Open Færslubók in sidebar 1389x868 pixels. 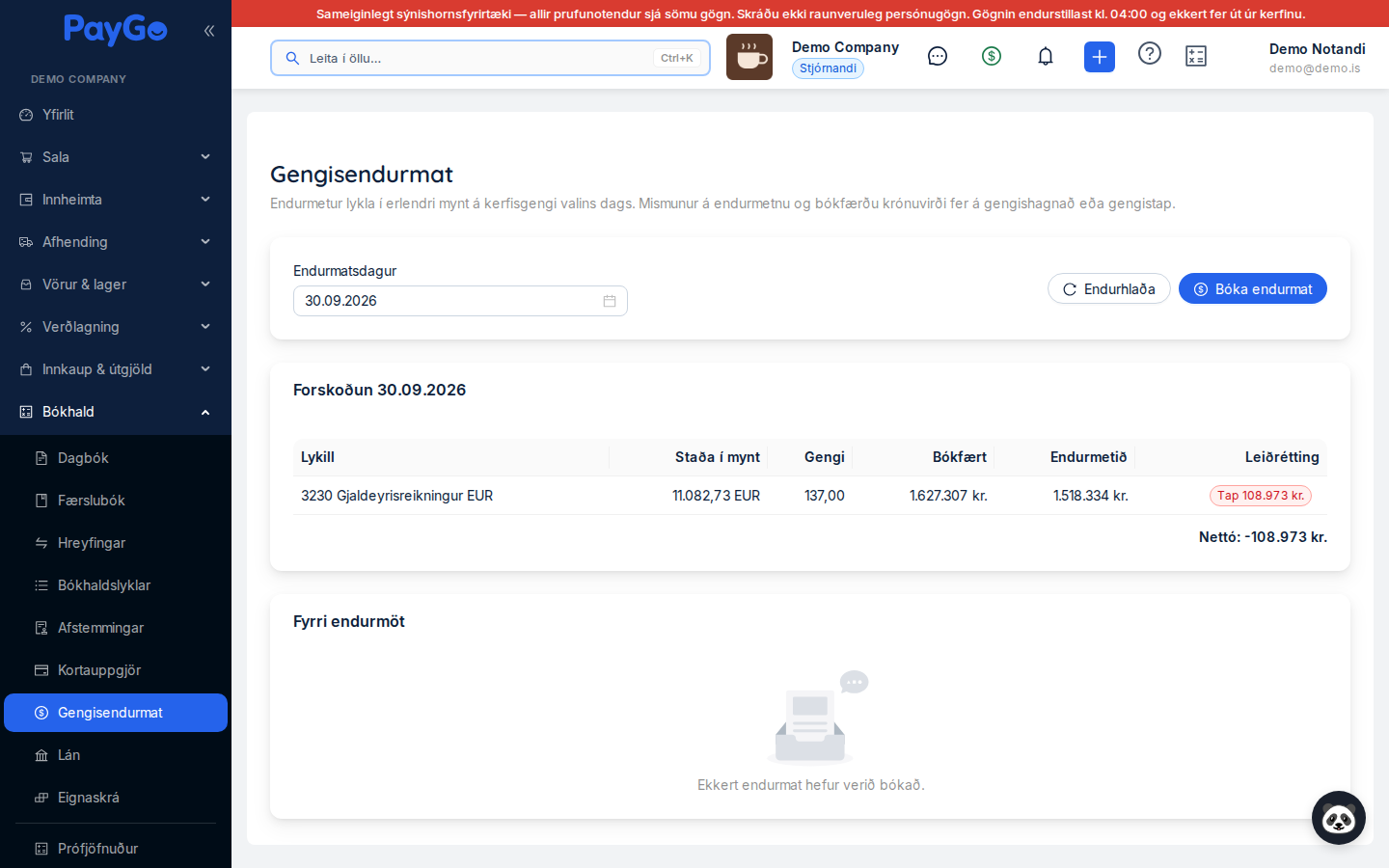tap(116, 501)
